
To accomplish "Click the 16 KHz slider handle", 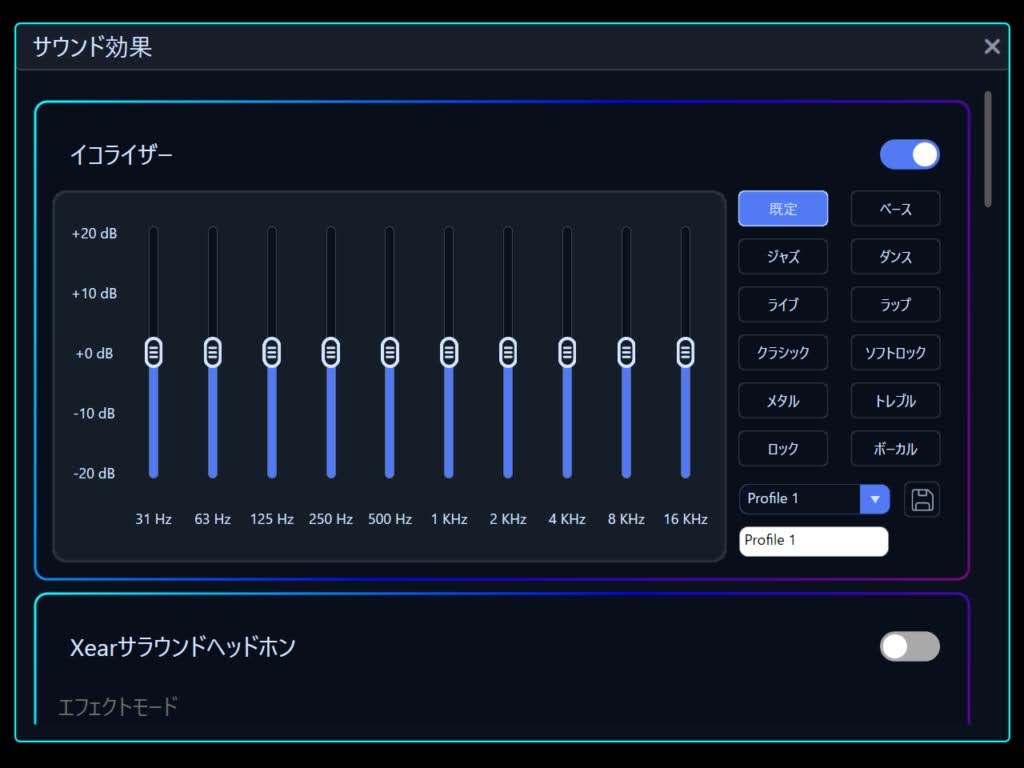I will click(x=684, y=352).
